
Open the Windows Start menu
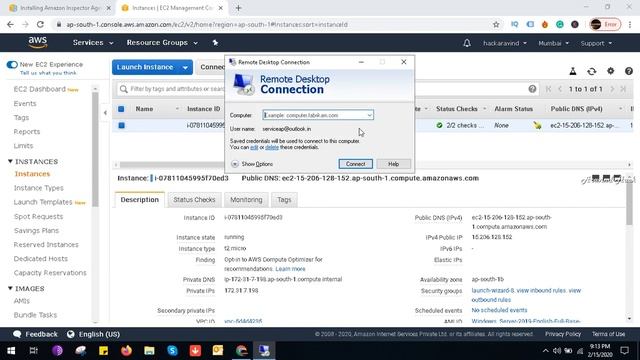(11, 351)
